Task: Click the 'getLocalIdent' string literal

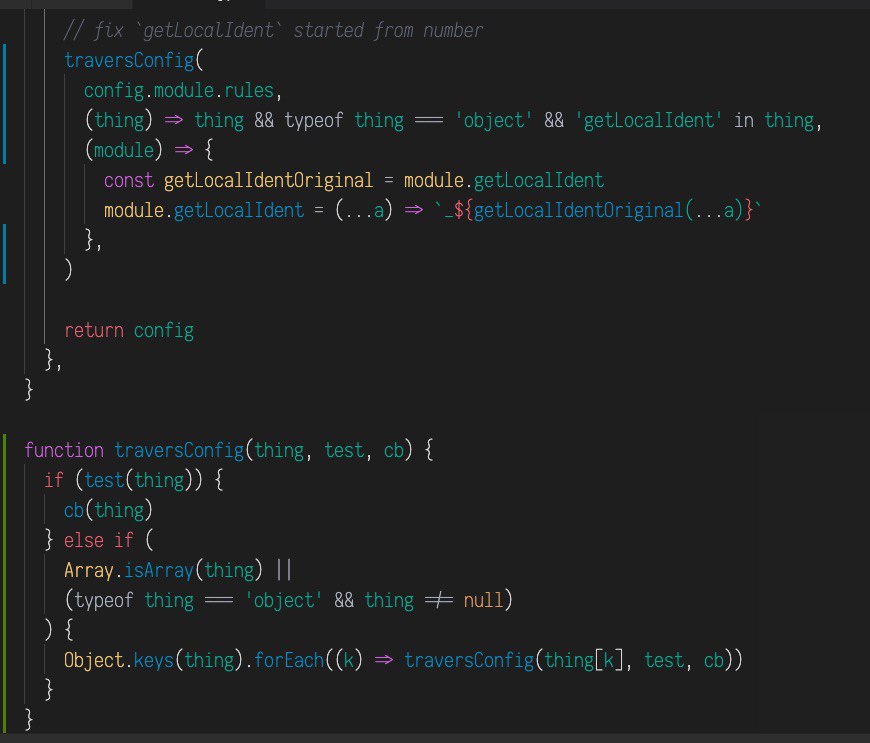Action: (649, 120)
